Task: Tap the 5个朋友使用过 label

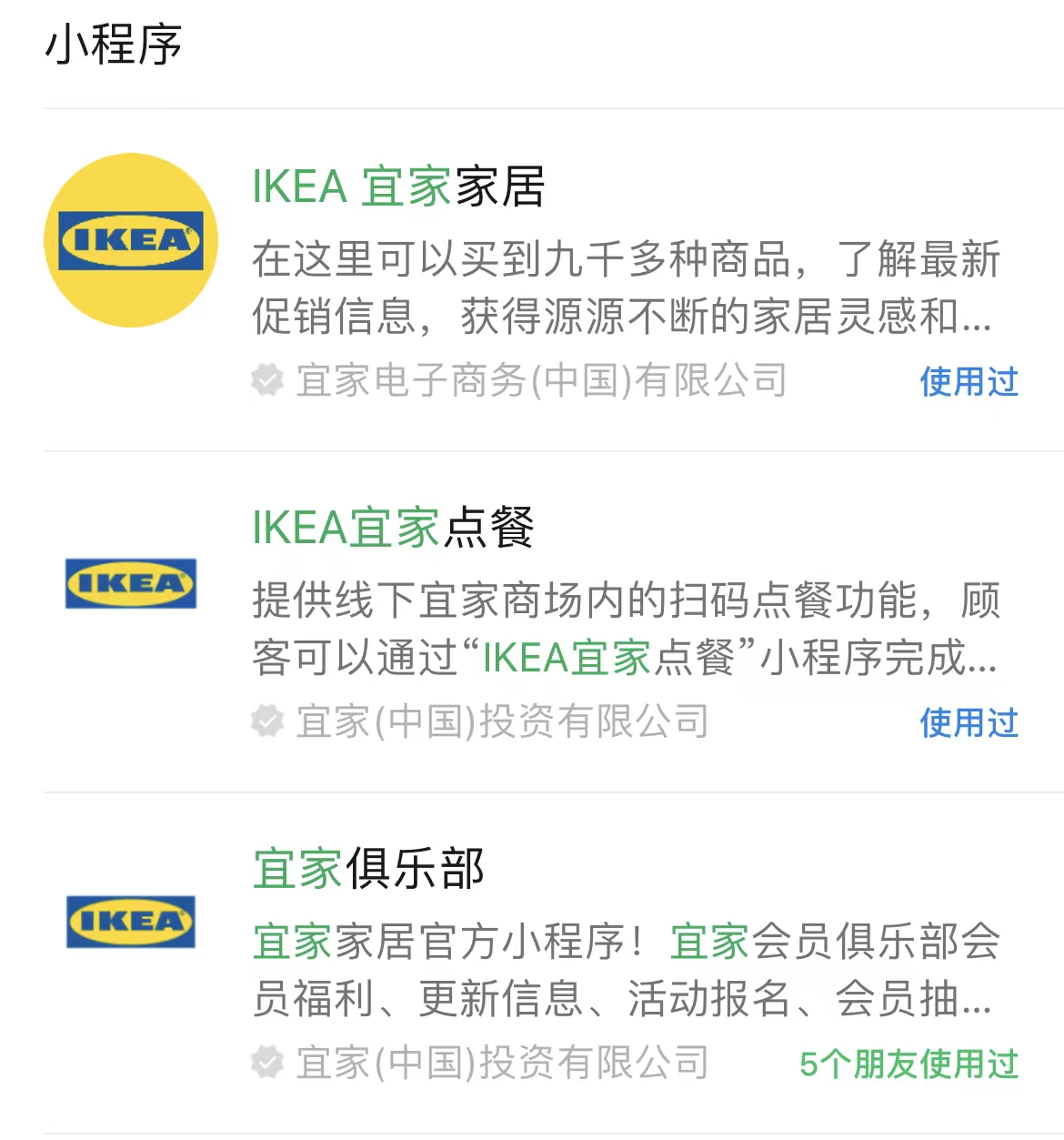Action: click(909, 1064)
